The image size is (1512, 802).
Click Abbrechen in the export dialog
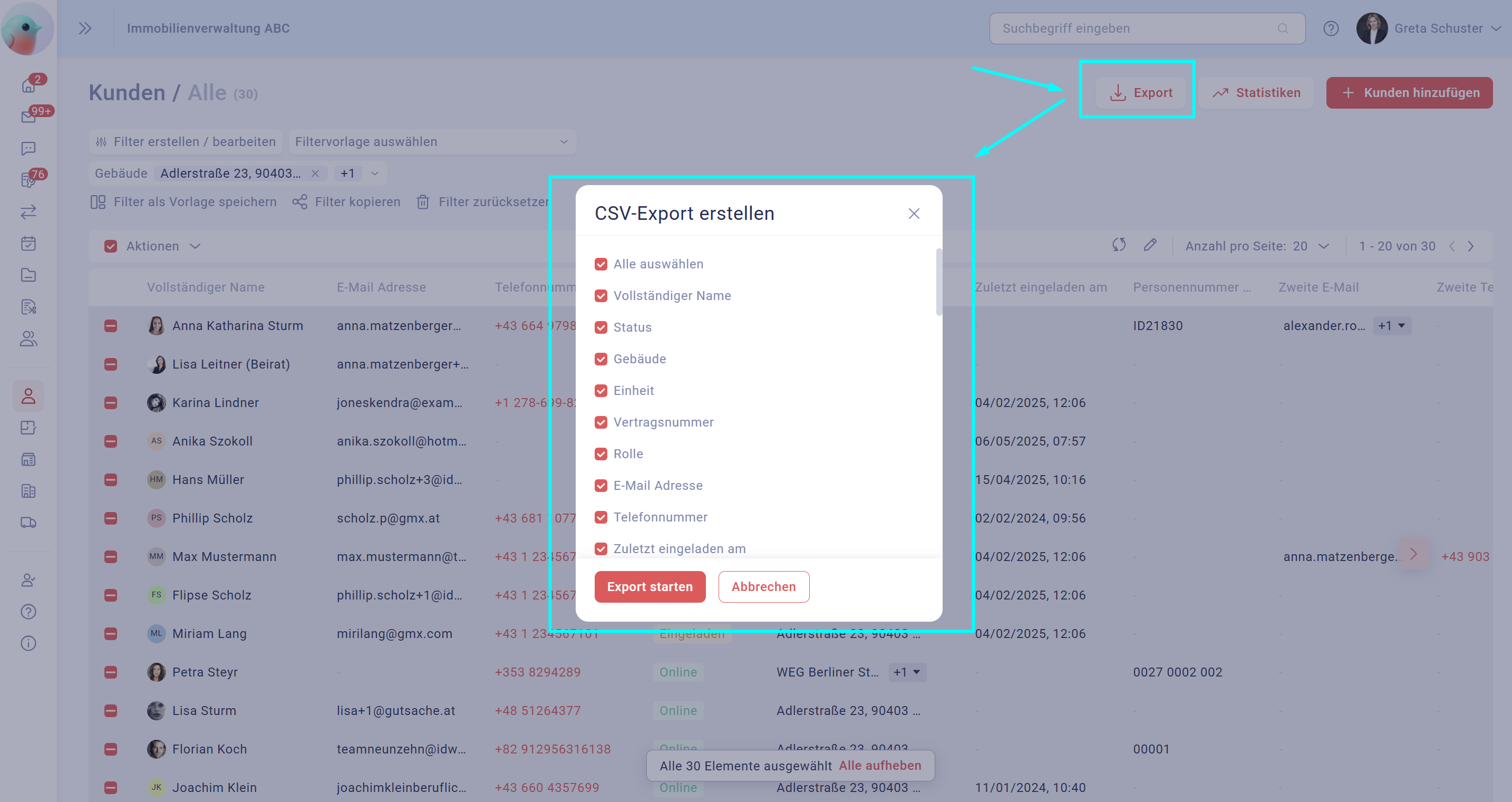tap(763, 586)
